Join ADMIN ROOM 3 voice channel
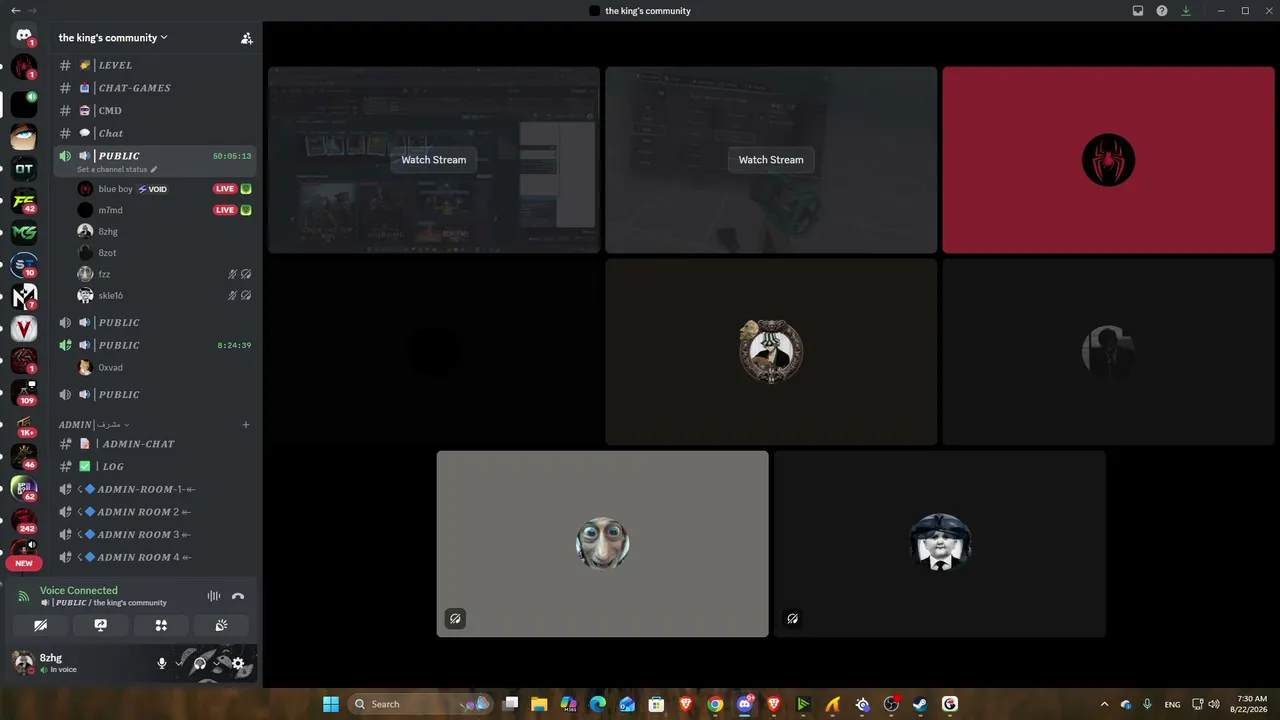This screenshot has height=720, width=1280. pos(155,535)
